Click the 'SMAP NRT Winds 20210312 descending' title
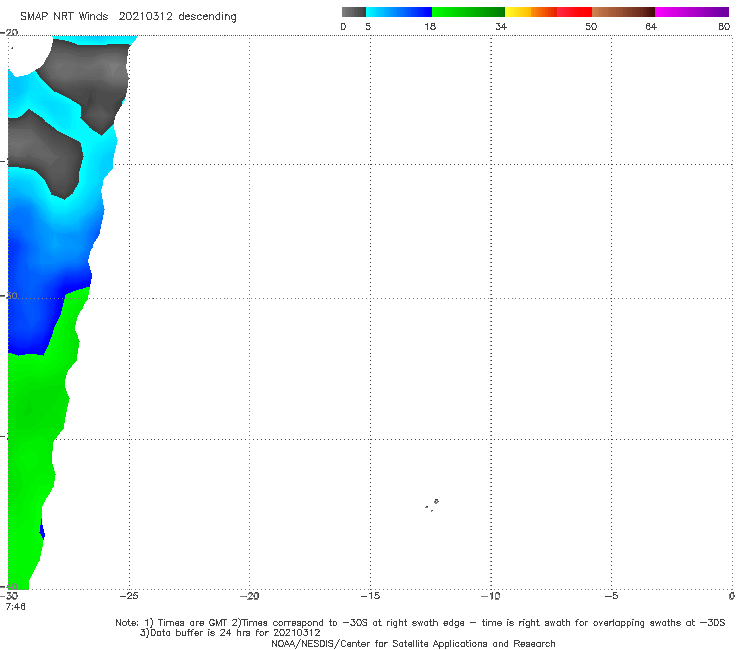 [128, 17]
